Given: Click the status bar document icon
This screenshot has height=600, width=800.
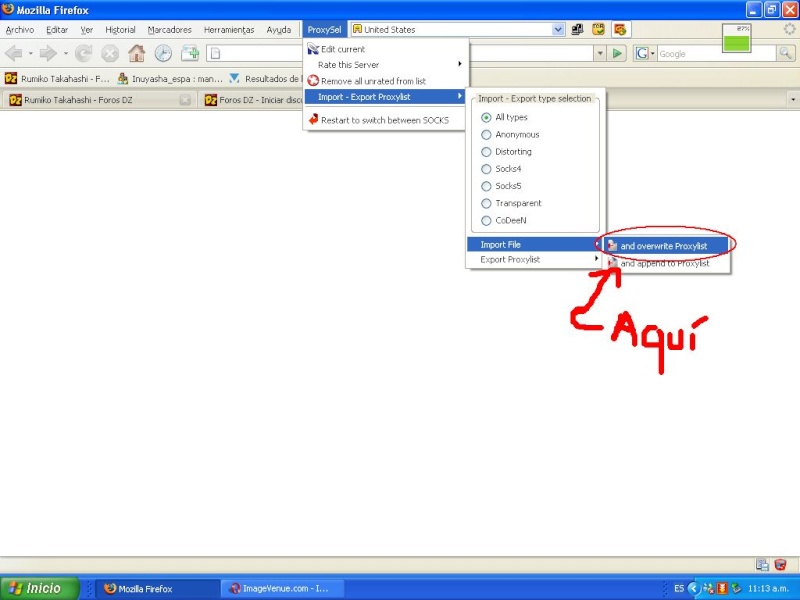Looking at the screenshot, I should (762, 564).
